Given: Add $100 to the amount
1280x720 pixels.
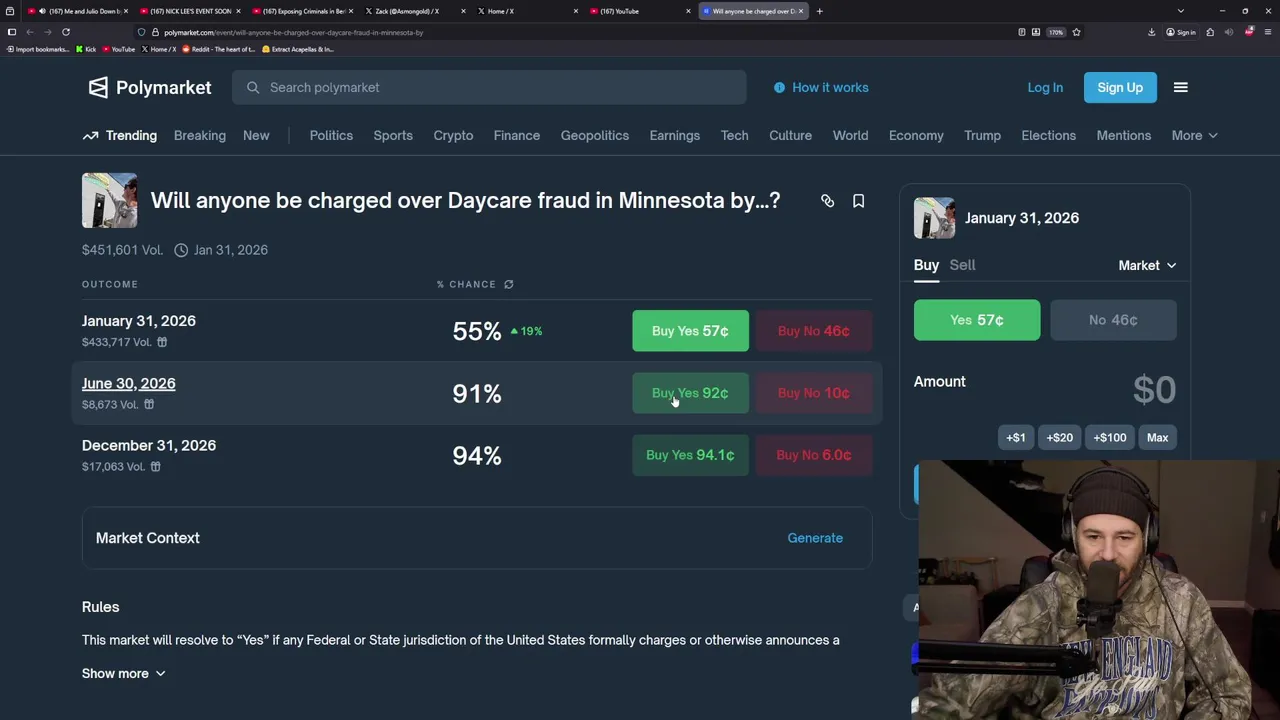Looking at the screenshot, I should pyautogui.click(x=1110, y=437).
